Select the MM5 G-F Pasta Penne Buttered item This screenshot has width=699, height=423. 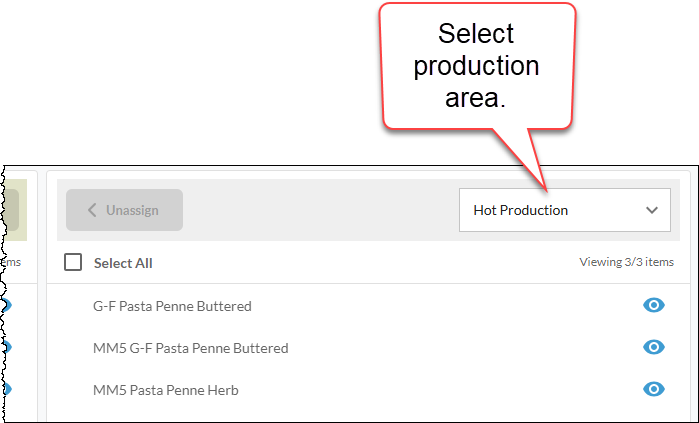click(x=368, y=348)
